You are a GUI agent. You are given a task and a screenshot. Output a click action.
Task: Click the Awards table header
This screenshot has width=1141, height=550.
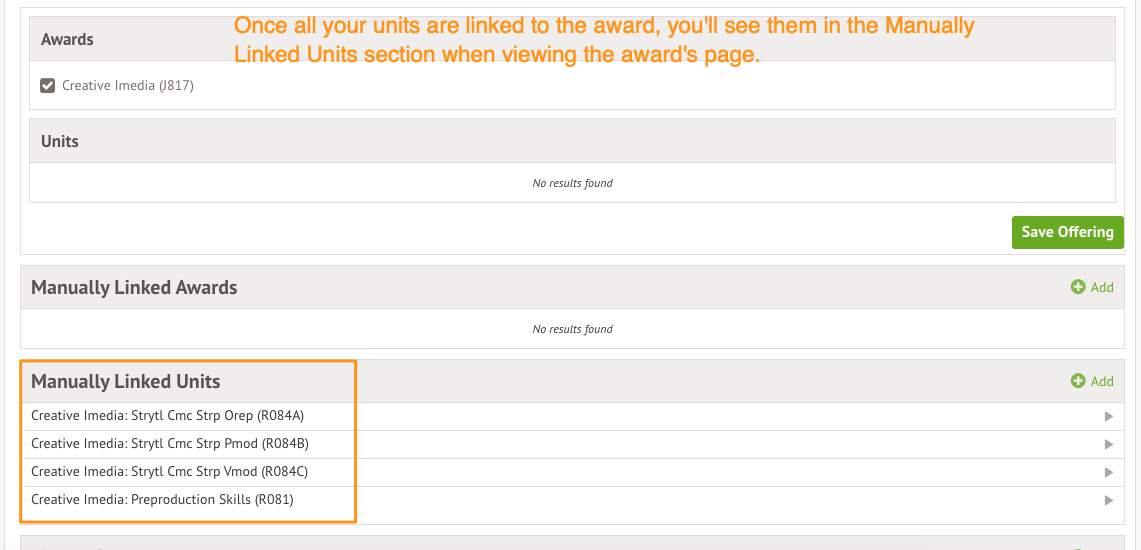click(x=68, y=40)
